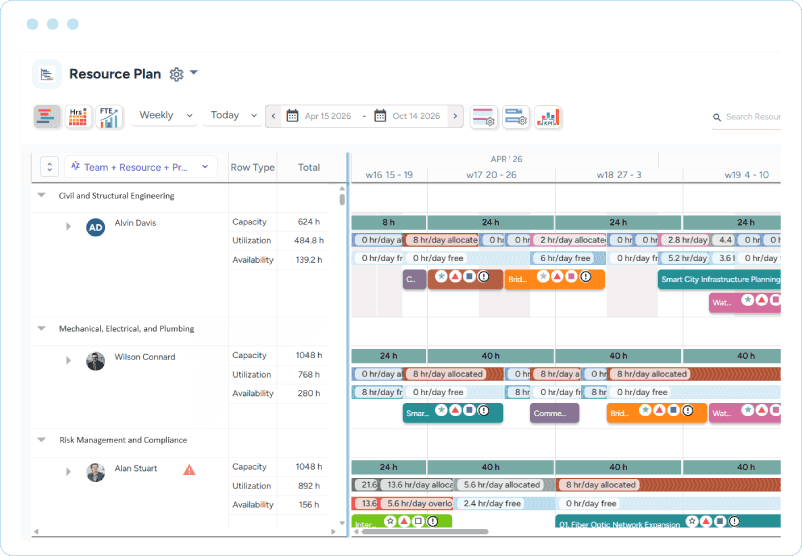Click the 5.6 hr/day overlo segment for Alan Stuart
The width and height of the screenshot is (802, 556).
point(415,503)
